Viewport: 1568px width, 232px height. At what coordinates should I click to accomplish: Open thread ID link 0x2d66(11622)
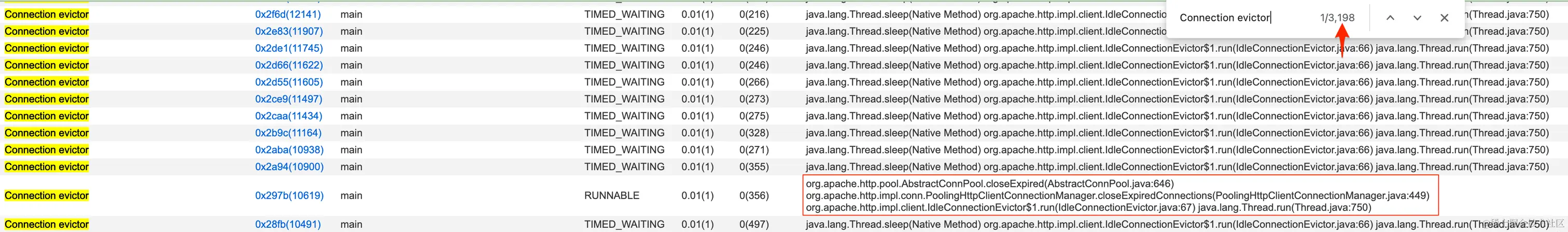click(288, 65)
